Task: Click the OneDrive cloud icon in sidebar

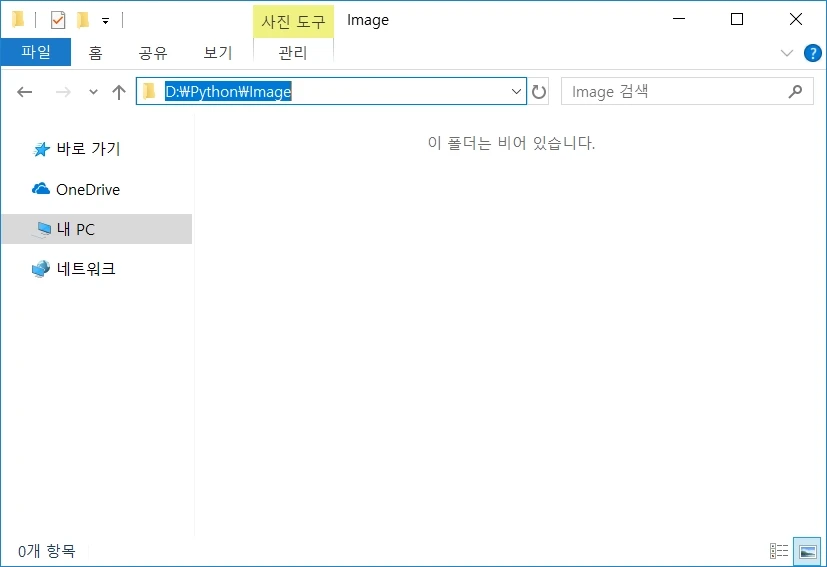Action: pyautogui.click(x=41, y=189)
